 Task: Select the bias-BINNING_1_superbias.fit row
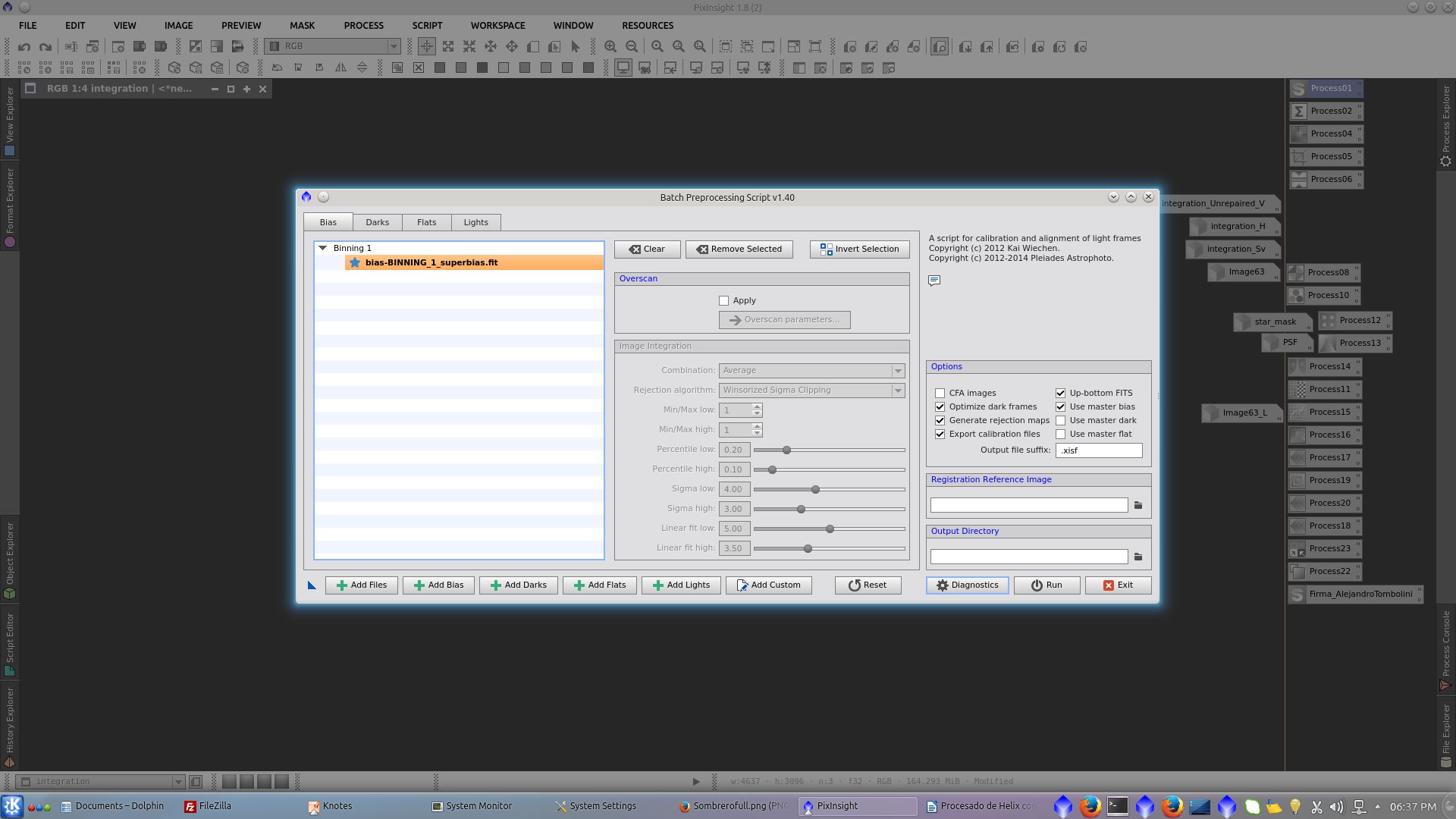click(x=474, y=262)
